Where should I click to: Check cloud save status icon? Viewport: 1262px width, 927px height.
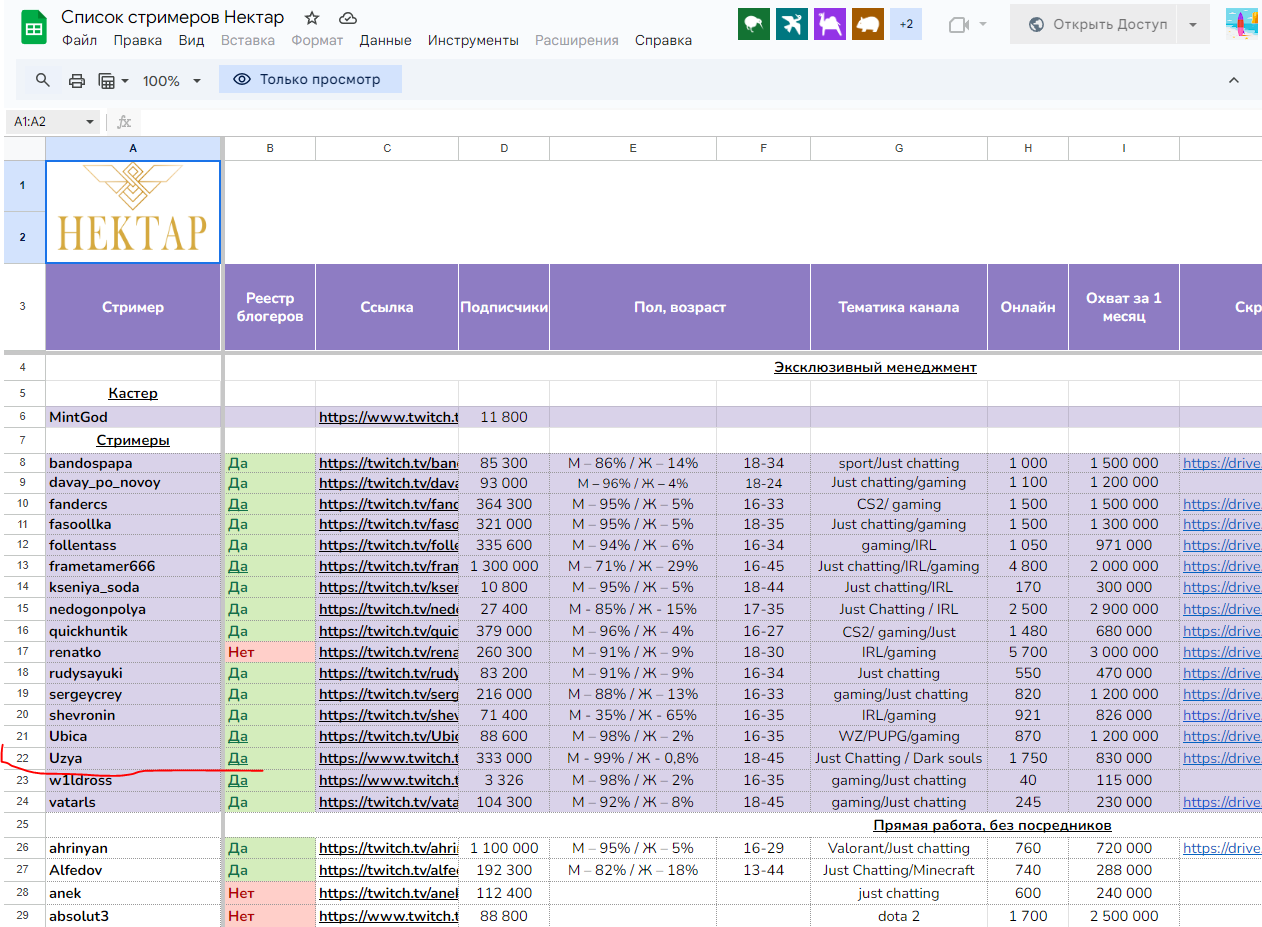tap(348, 18)
